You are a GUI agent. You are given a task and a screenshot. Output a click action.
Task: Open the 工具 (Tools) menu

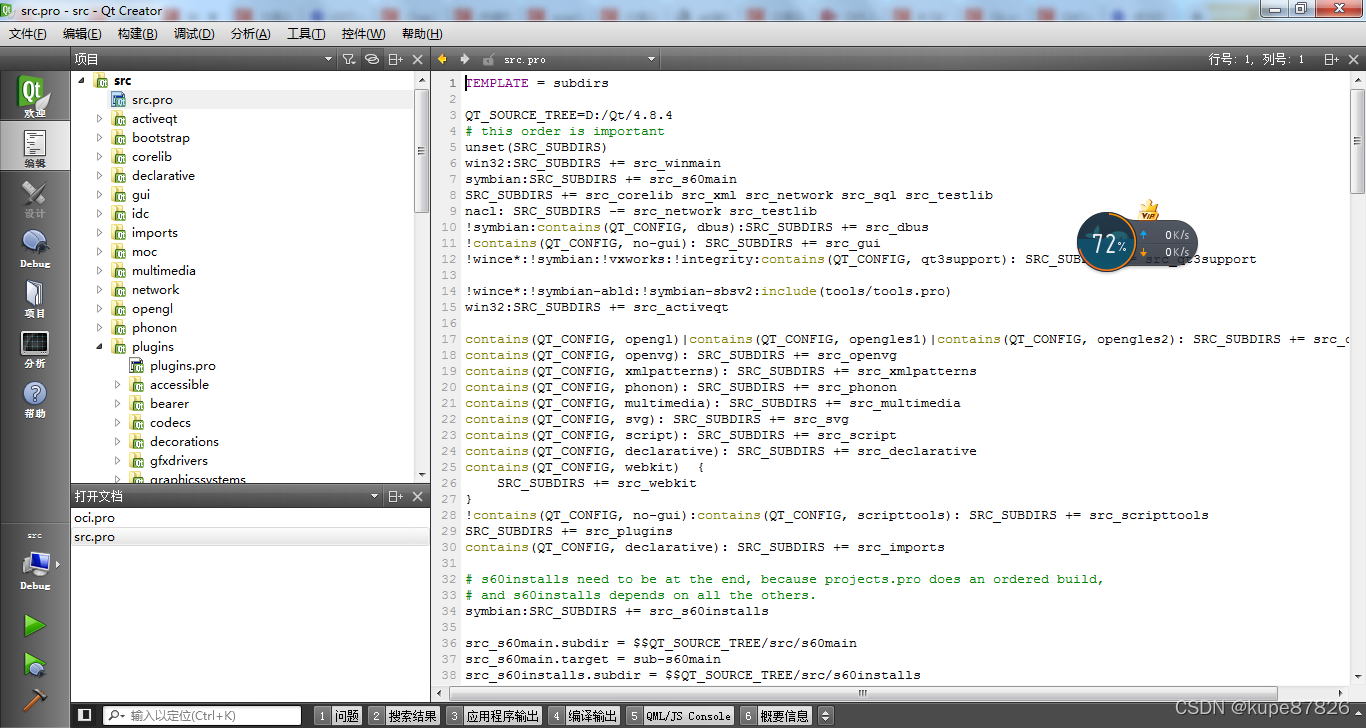coord(307,33)
